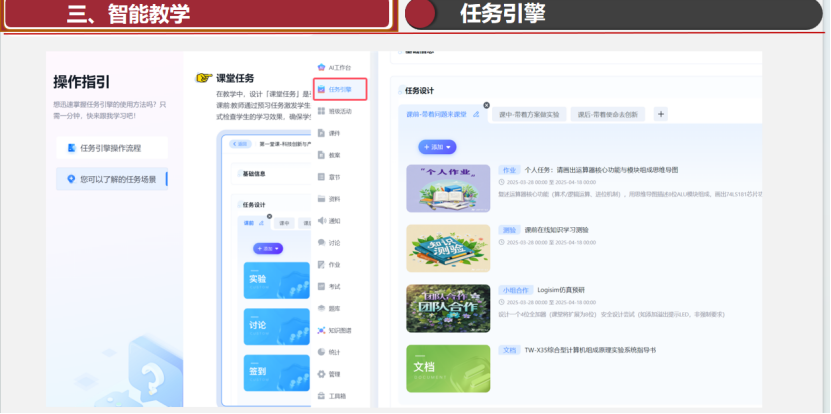Open the 知识图谱 sidebar entry
The height and width of the screenshot is (414, 831).
click(337, 330)
